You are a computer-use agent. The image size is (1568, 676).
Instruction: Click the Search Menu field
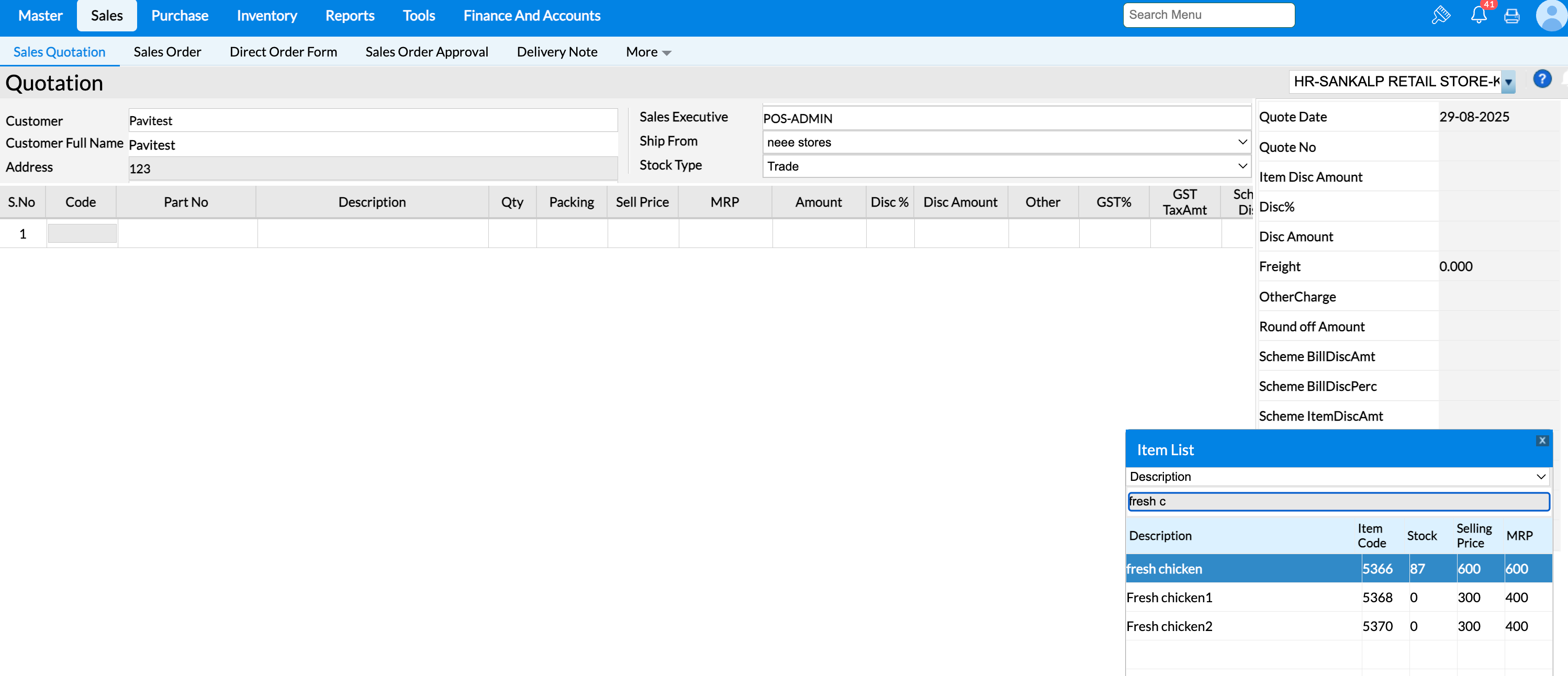click(x=1207, y=15)
